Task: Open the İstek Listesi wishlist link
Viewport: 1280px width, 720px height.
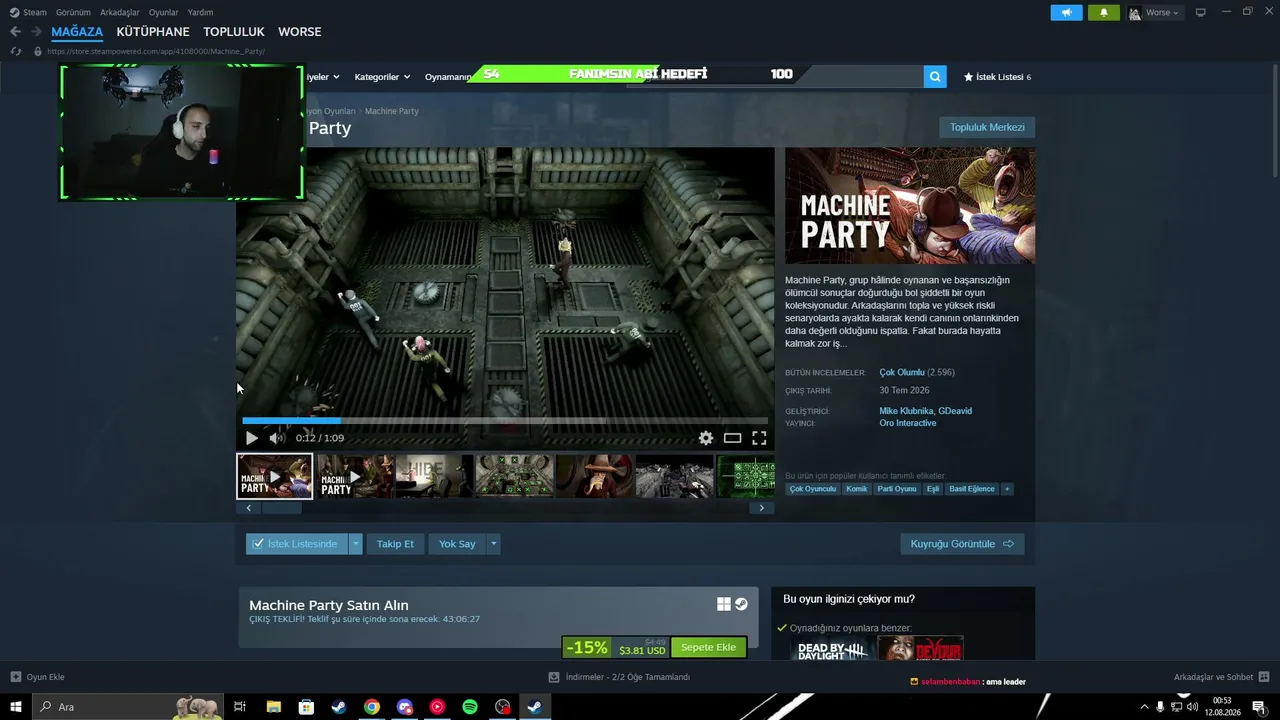Action: click(x=997, y=77)
